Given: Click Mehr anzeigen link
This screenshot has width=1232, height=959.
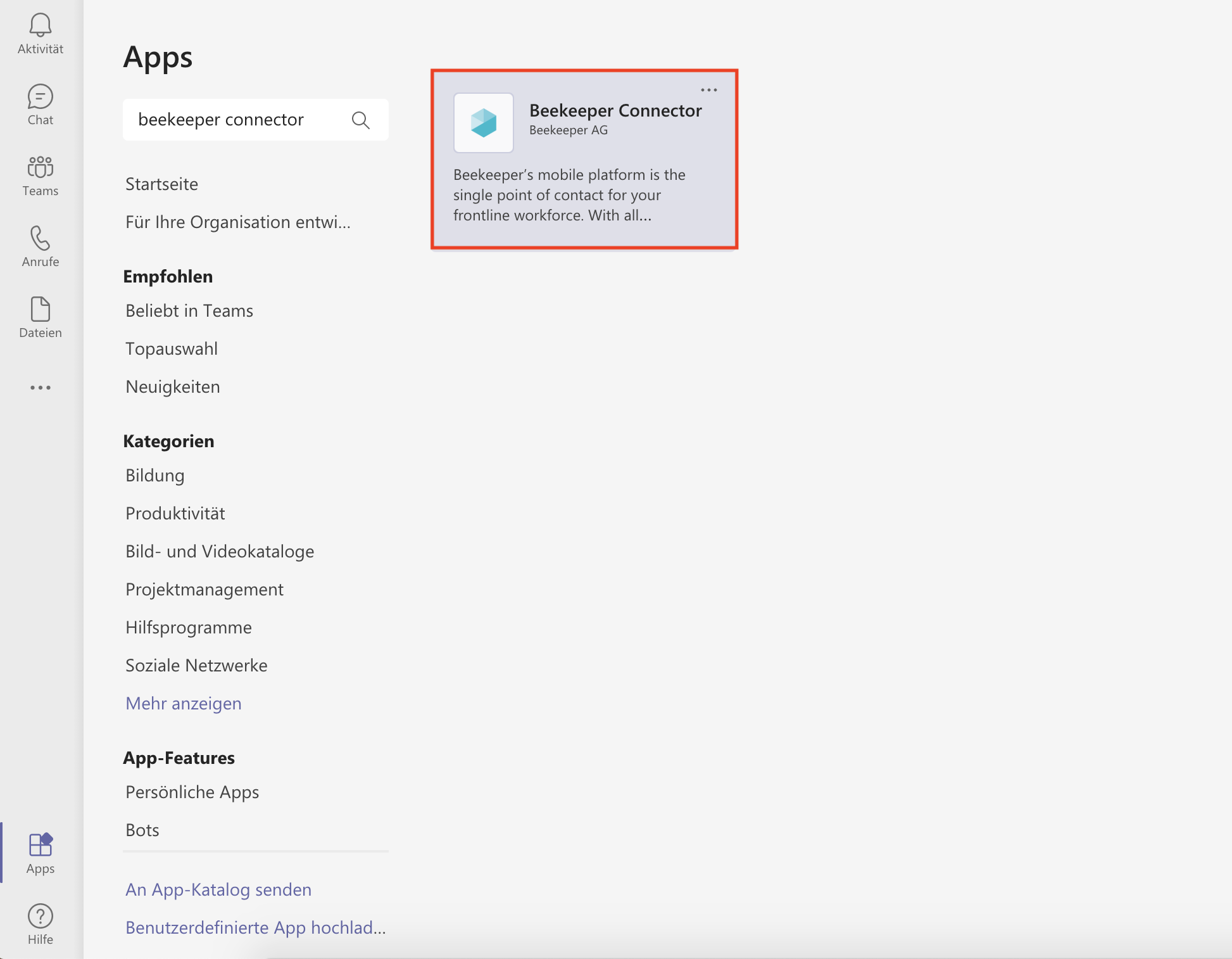Looking at the screenshot, I should 184,703.
